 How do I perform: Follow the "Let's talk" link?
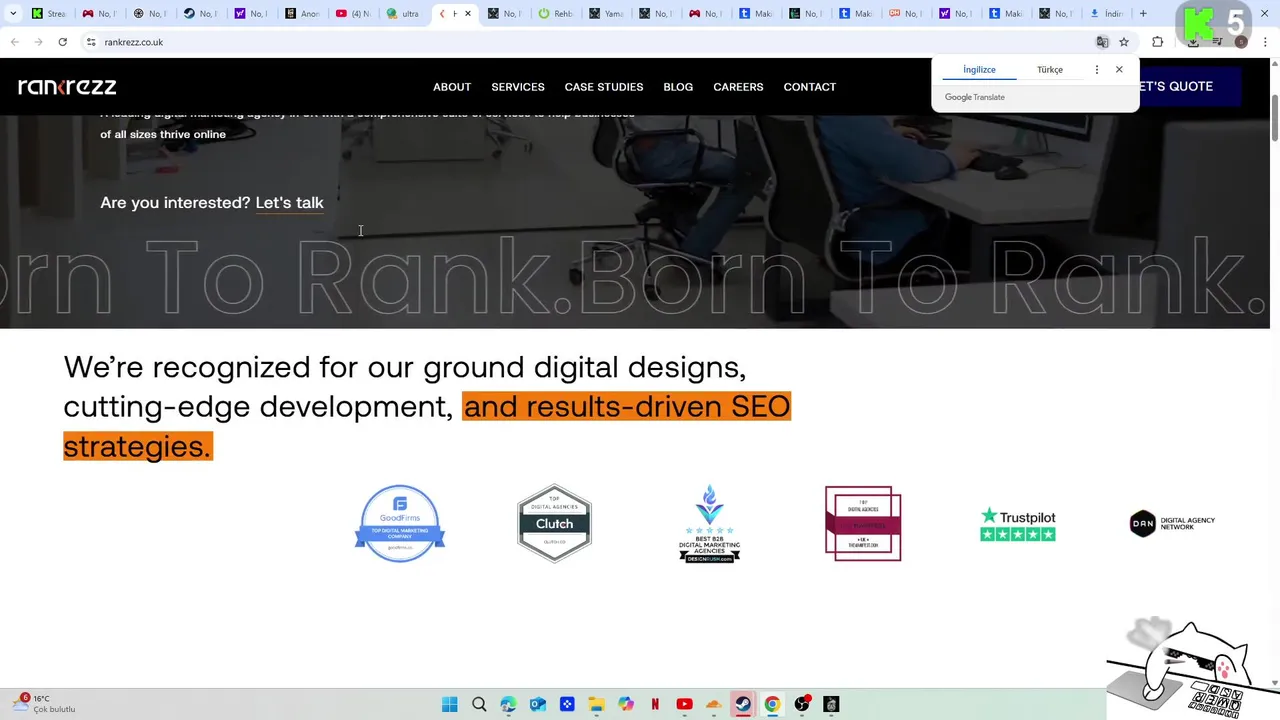[x=289, y=203]
